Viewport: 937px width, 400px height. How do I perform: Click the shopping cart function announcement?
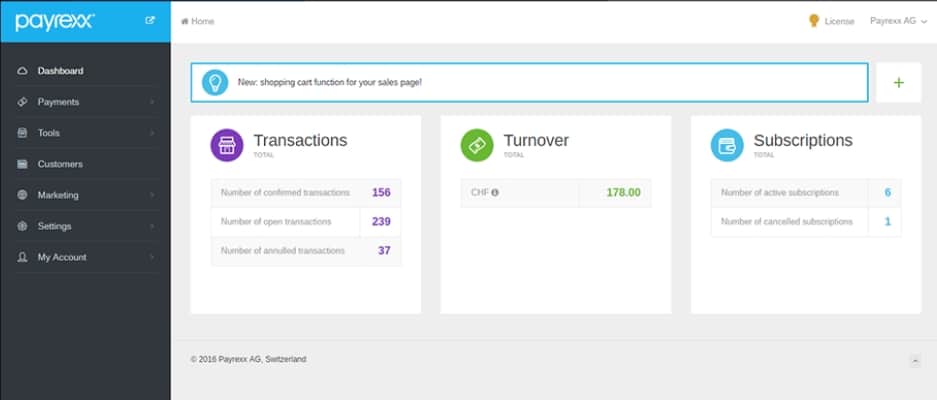pyautogui.click(x=330, y=82)
